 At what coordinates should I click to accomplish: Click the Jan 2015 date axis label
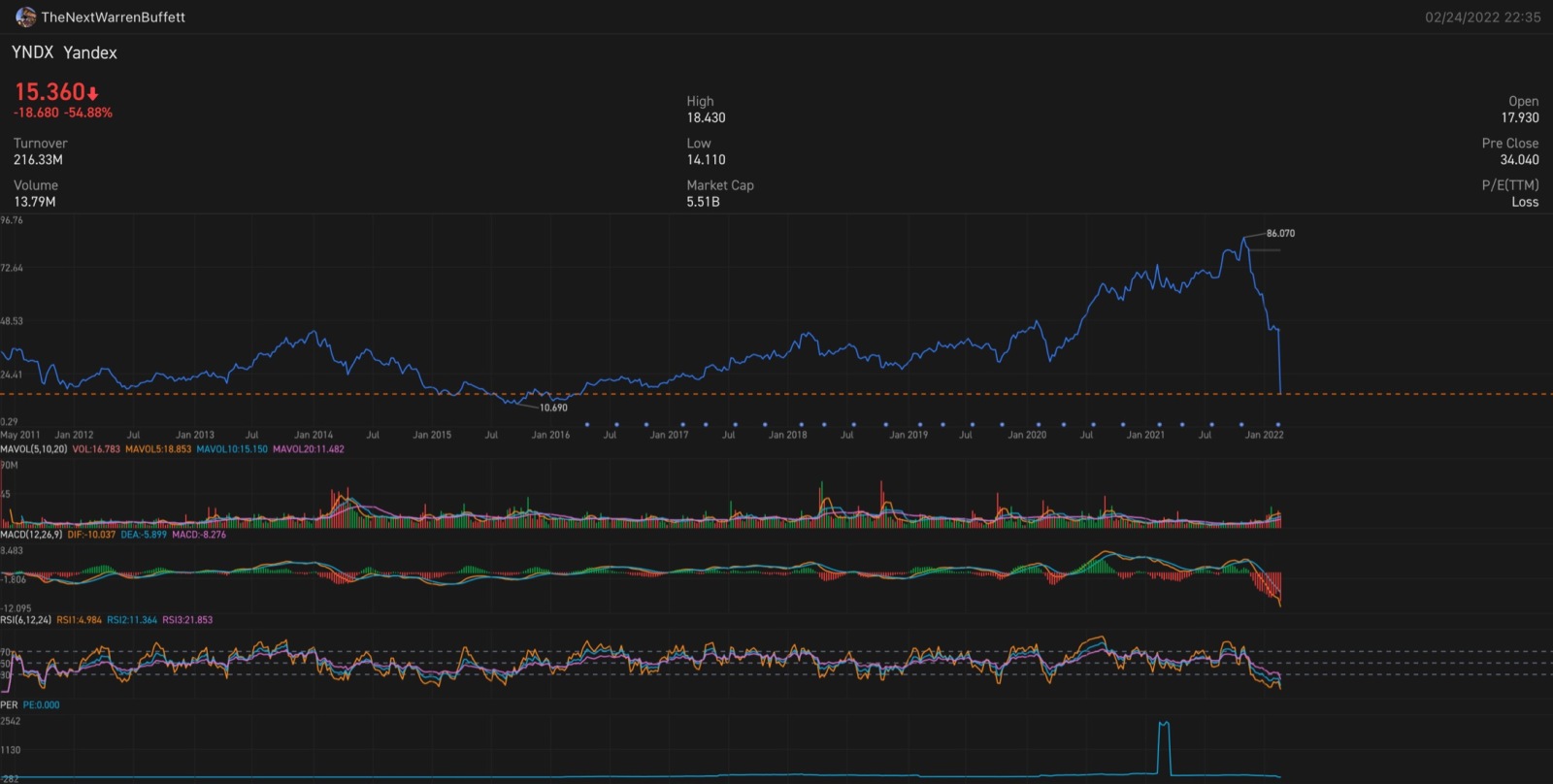(x=432, y=435)
